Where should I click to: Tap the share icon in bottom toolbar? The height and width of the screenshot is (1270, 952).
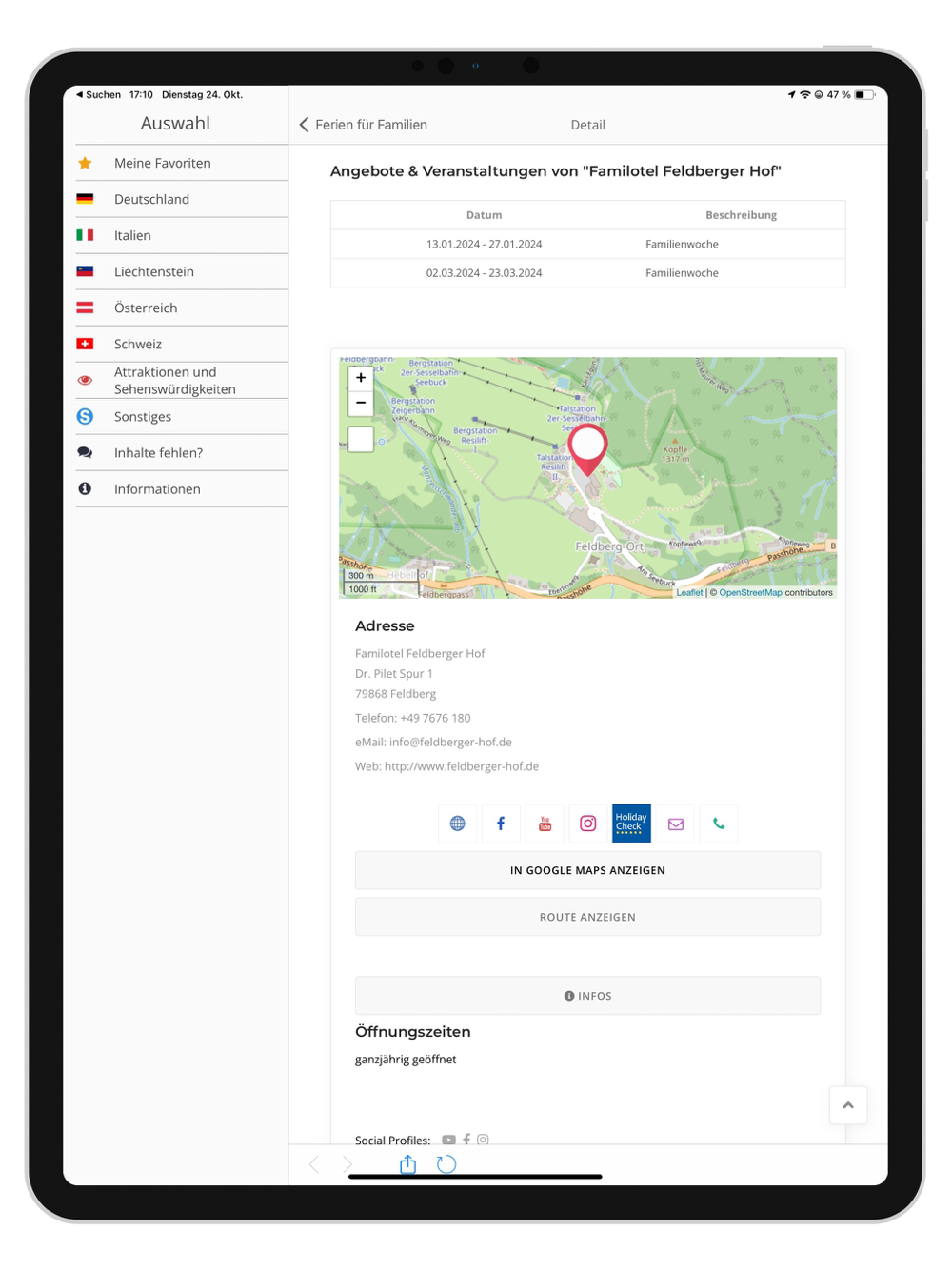(407, 1163)
